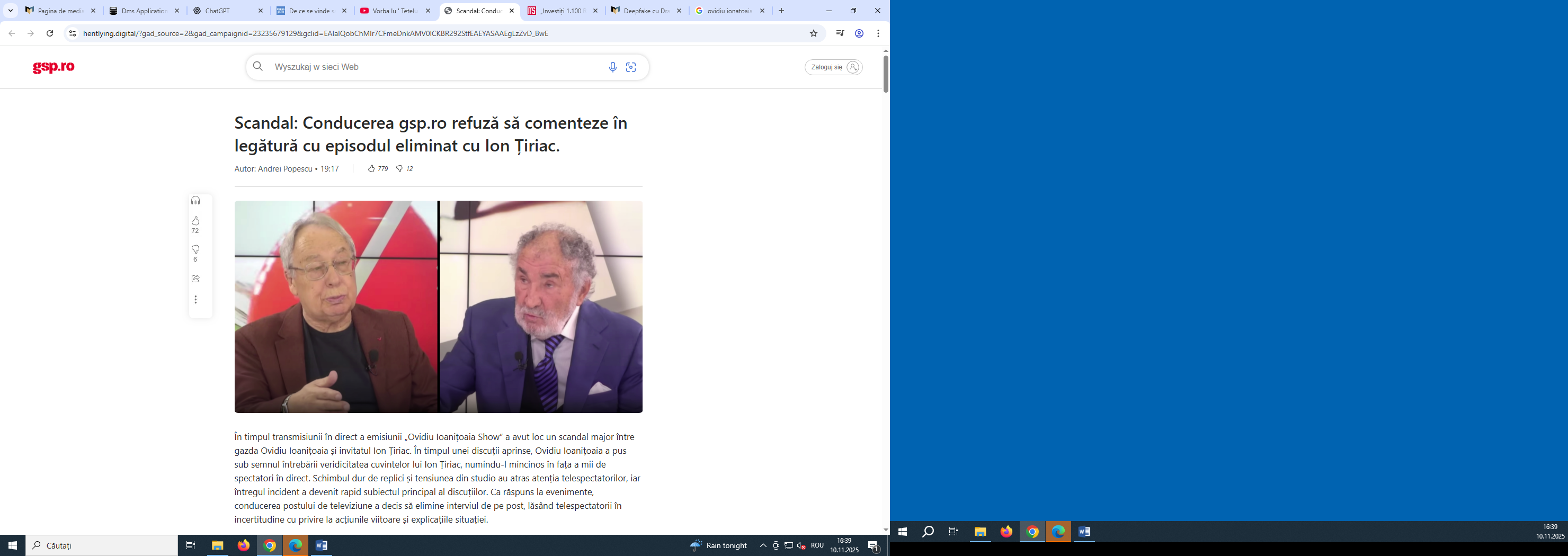The image size is (1568, 556).
Task: Show hidden icons in system tray
Action: [763, 545]
